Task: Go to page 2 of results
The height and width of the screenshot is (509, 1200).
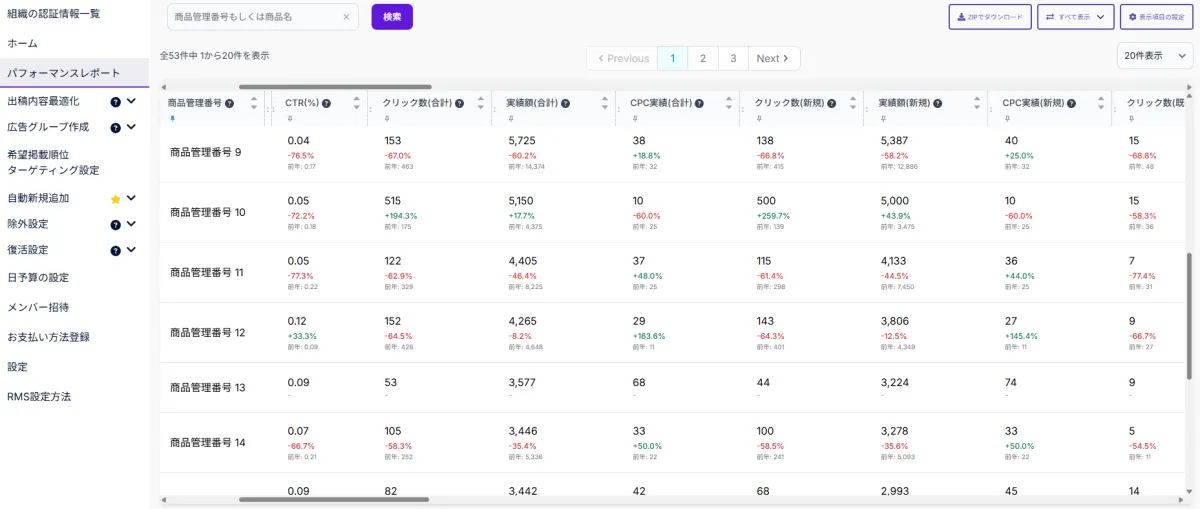Action: pyautogui.click(x=702, y=58)
